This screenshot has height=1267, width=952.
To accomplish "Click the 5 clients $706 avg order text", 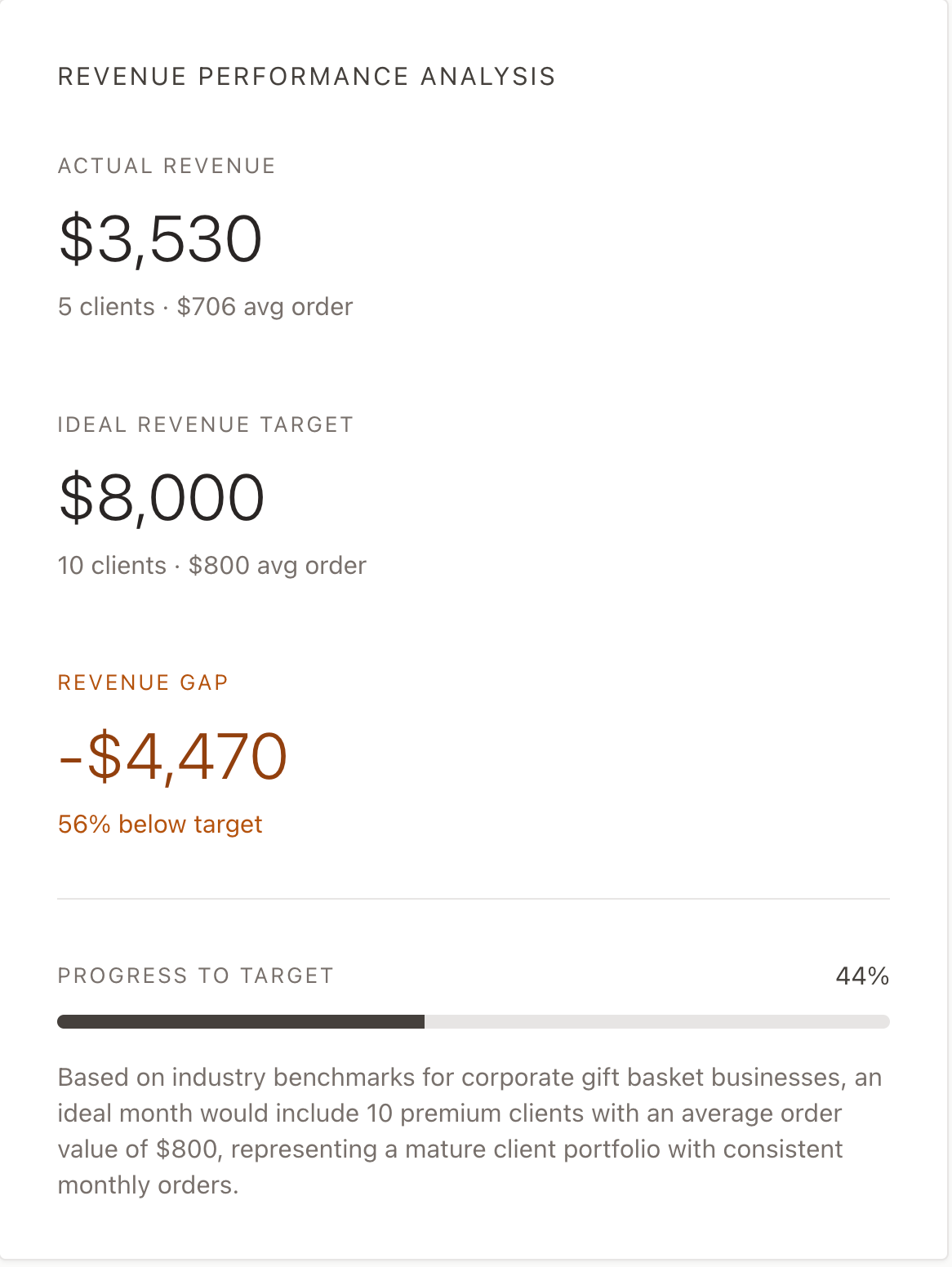I will (x=205, y=307).
